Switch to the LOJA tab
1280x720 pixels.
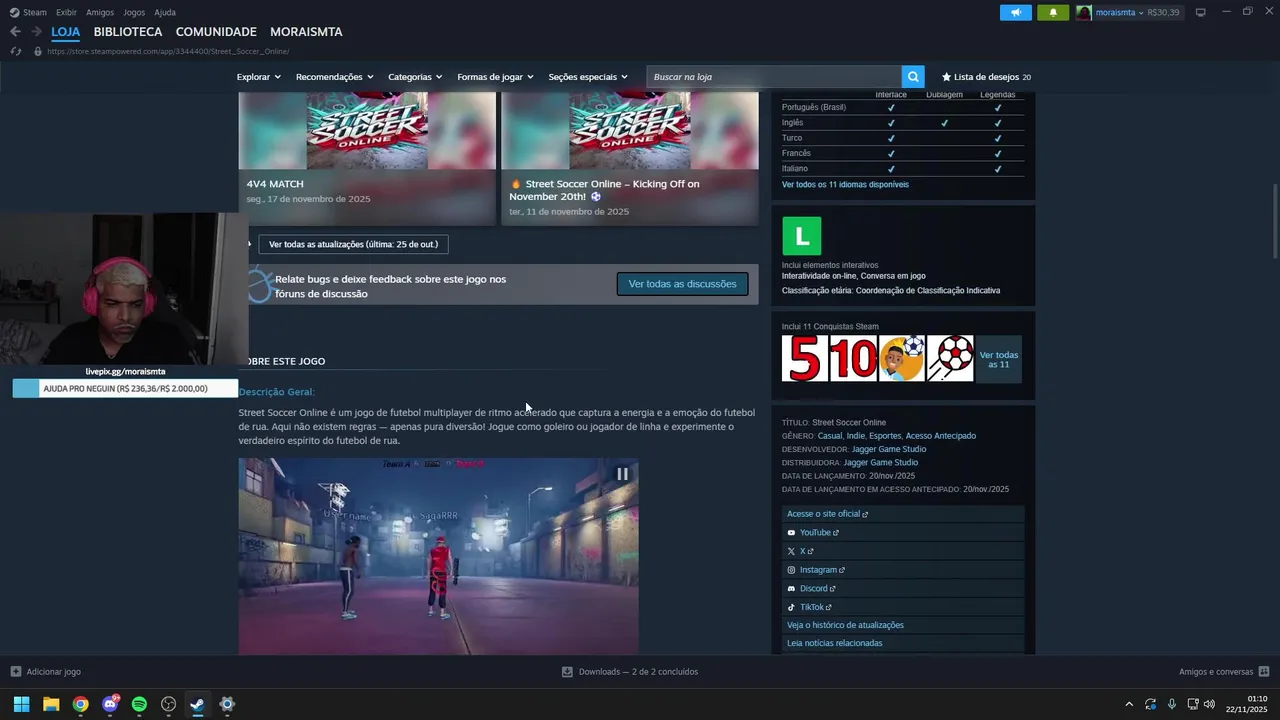click(66, 32)
